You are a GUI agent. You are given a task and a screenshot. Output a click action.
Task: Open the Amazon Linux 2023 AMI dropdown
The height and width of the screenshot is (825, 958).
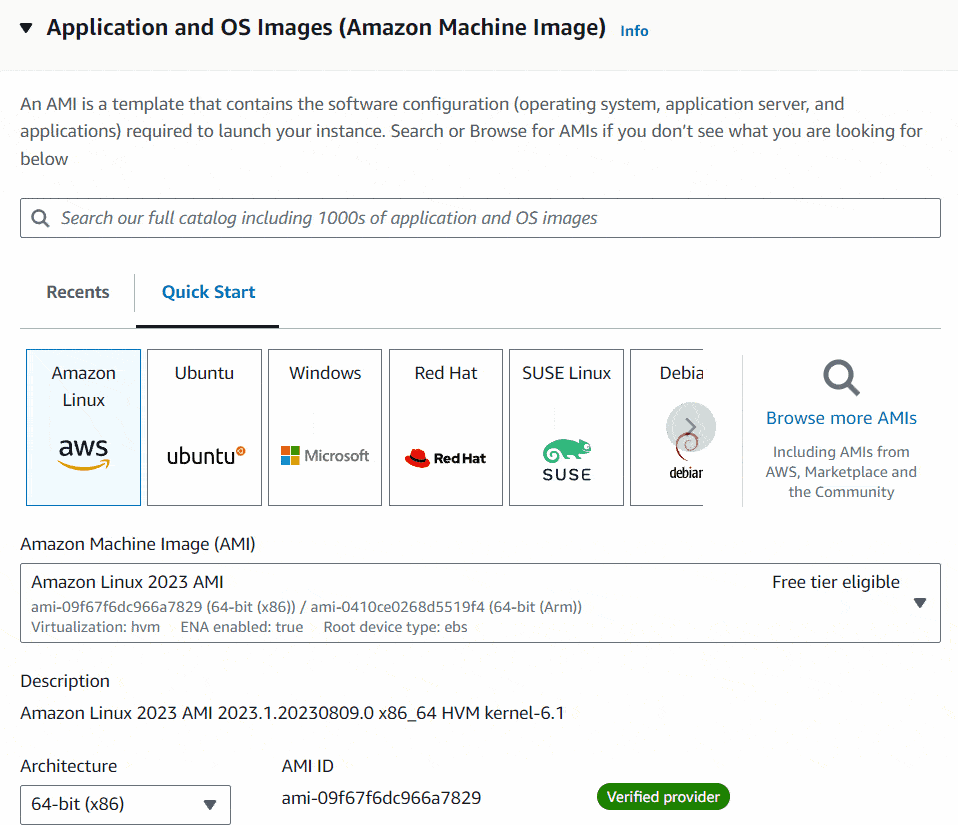[480, 603]
